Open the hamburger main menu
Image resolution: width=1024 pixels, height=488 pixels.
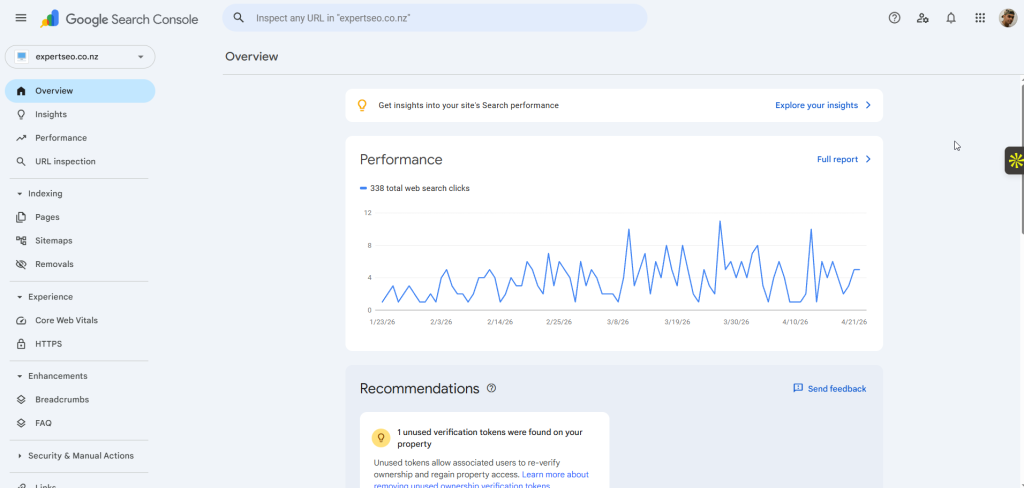coord(21,18)
